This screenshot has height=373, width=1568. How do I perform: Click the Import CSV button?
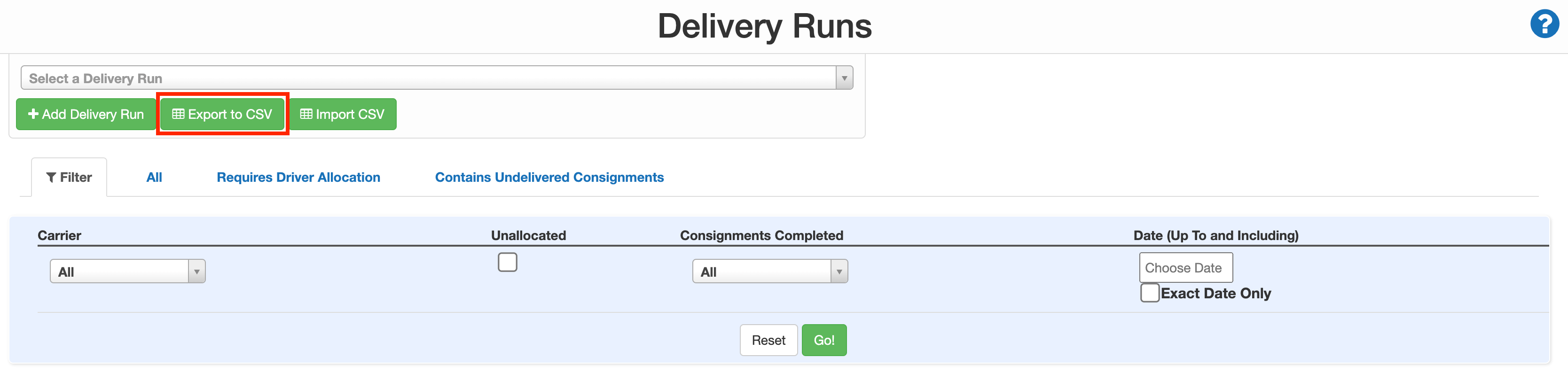[343, 114]
